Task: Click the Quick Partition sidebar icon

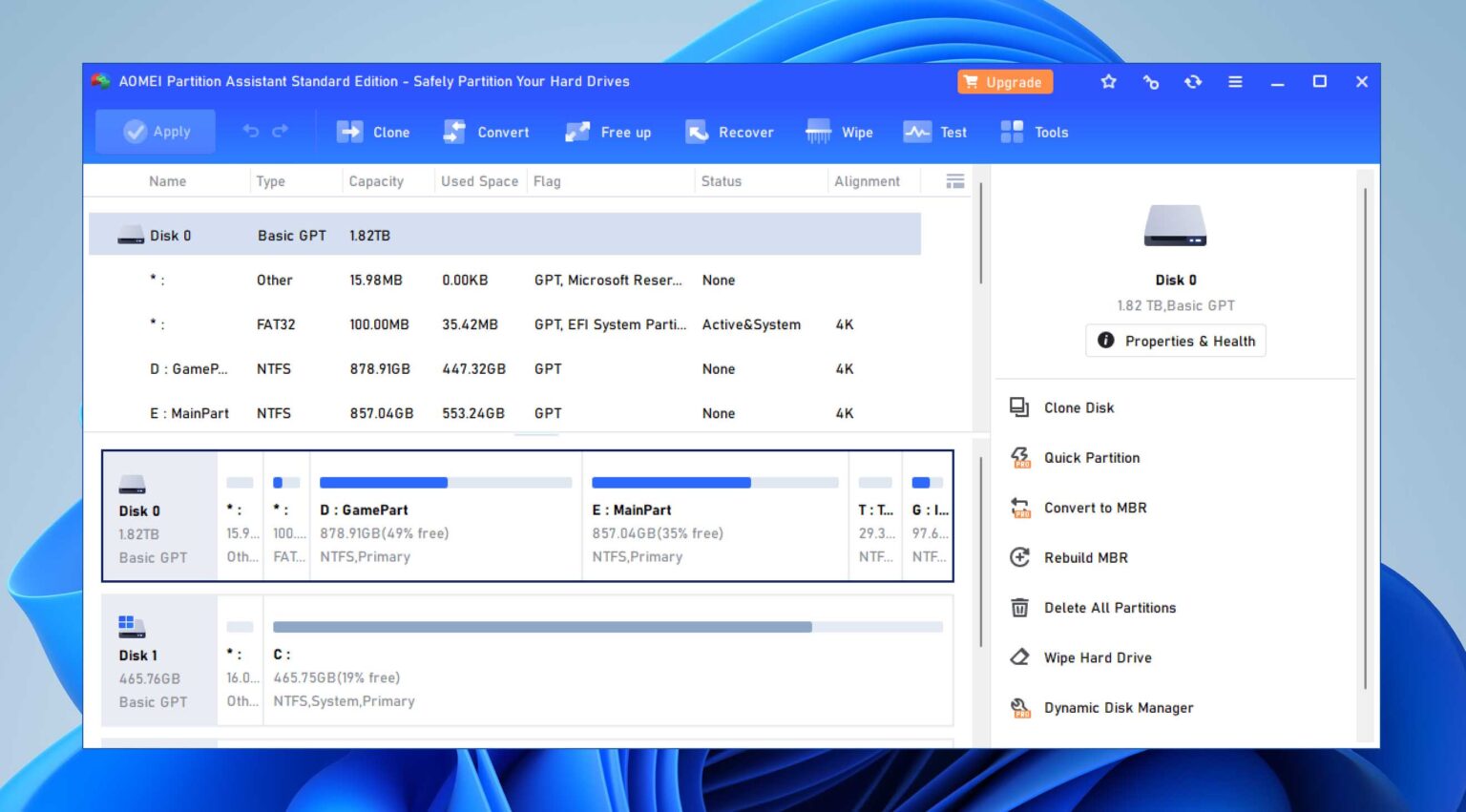Action: [1020, 458]
